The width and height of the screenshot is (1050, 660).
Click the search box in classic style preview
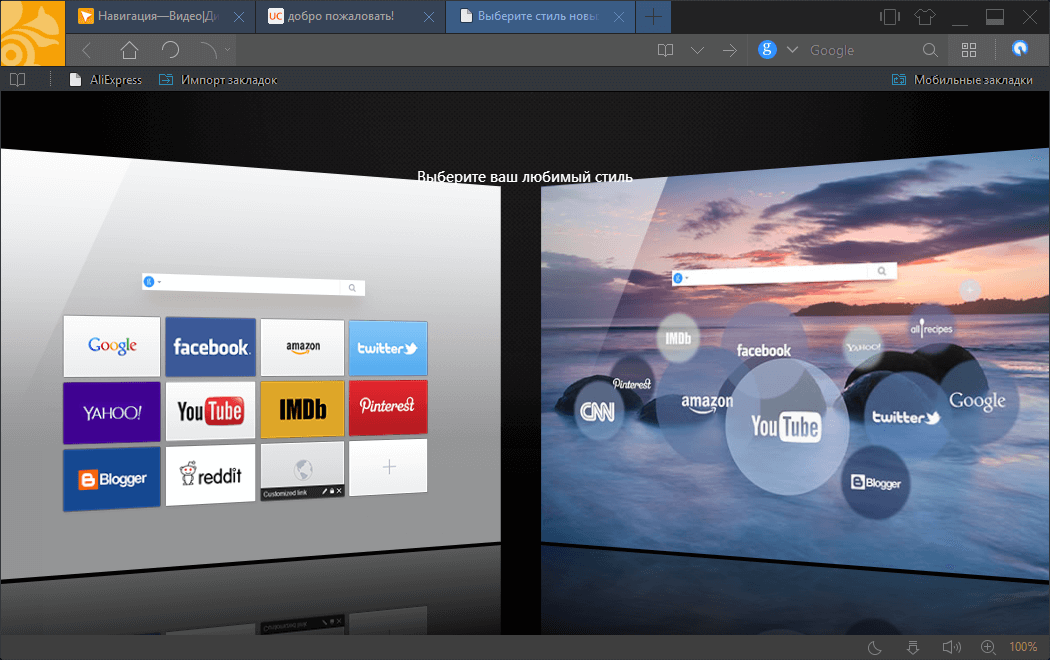[253, 284]
